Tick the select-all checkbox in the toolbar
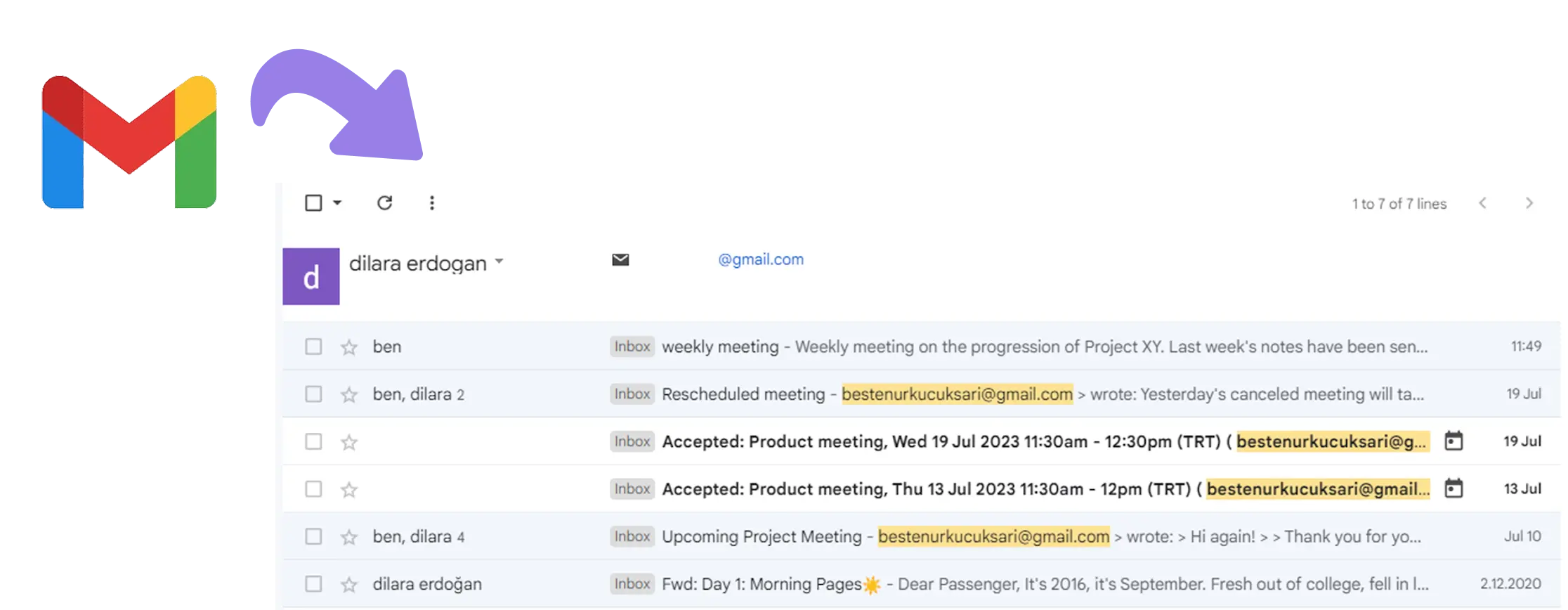Screen dimensions: 1568x610 [313, 203]
